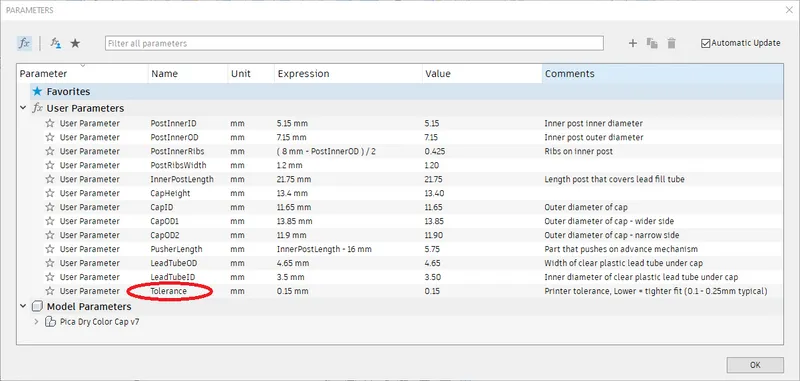Viewport: 800px width, 381px height.
Task: Add a new parameter with the plus icon
Action: click(x=633, y=43)
